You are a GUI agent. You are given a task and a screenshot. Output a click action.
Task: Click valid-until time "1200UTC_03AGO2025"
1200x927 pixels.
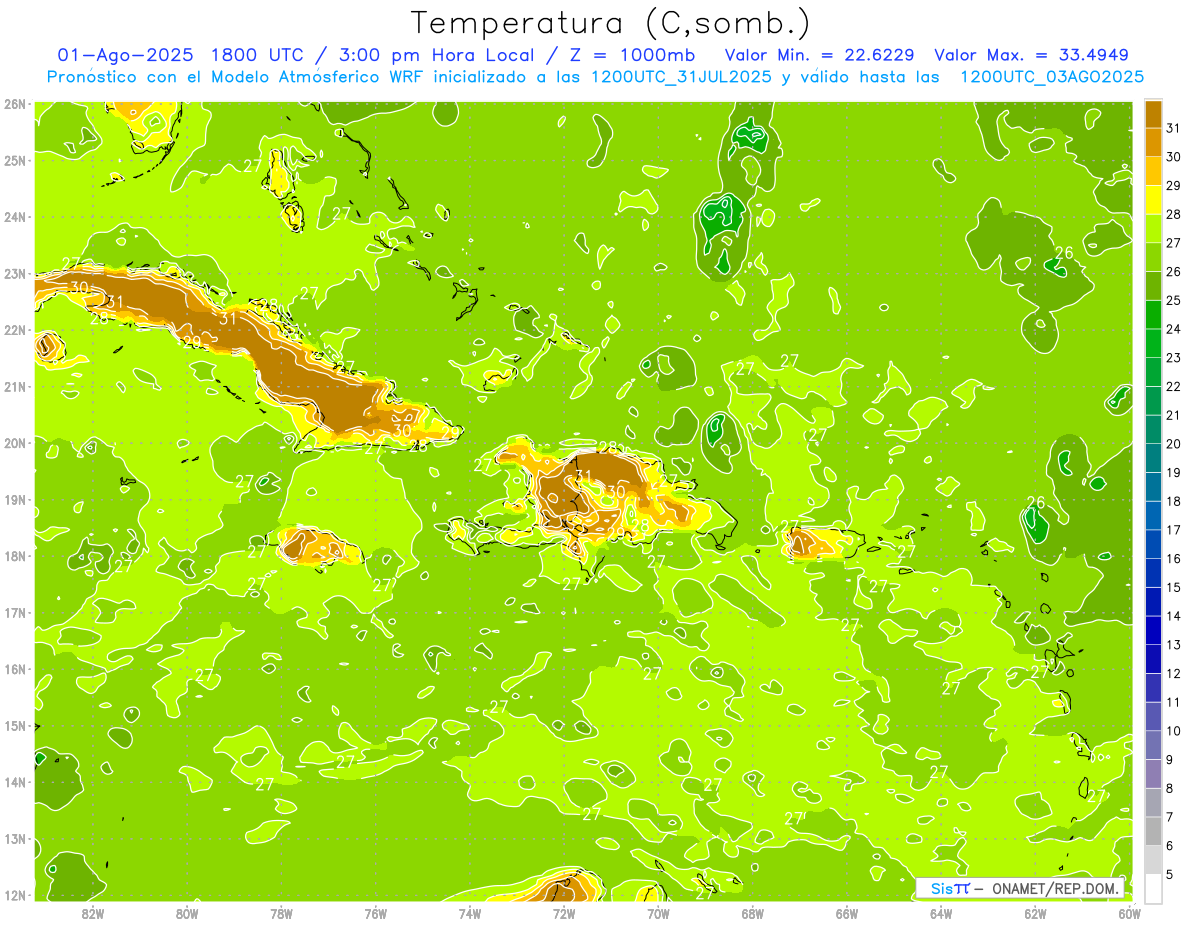(1052, 77)
